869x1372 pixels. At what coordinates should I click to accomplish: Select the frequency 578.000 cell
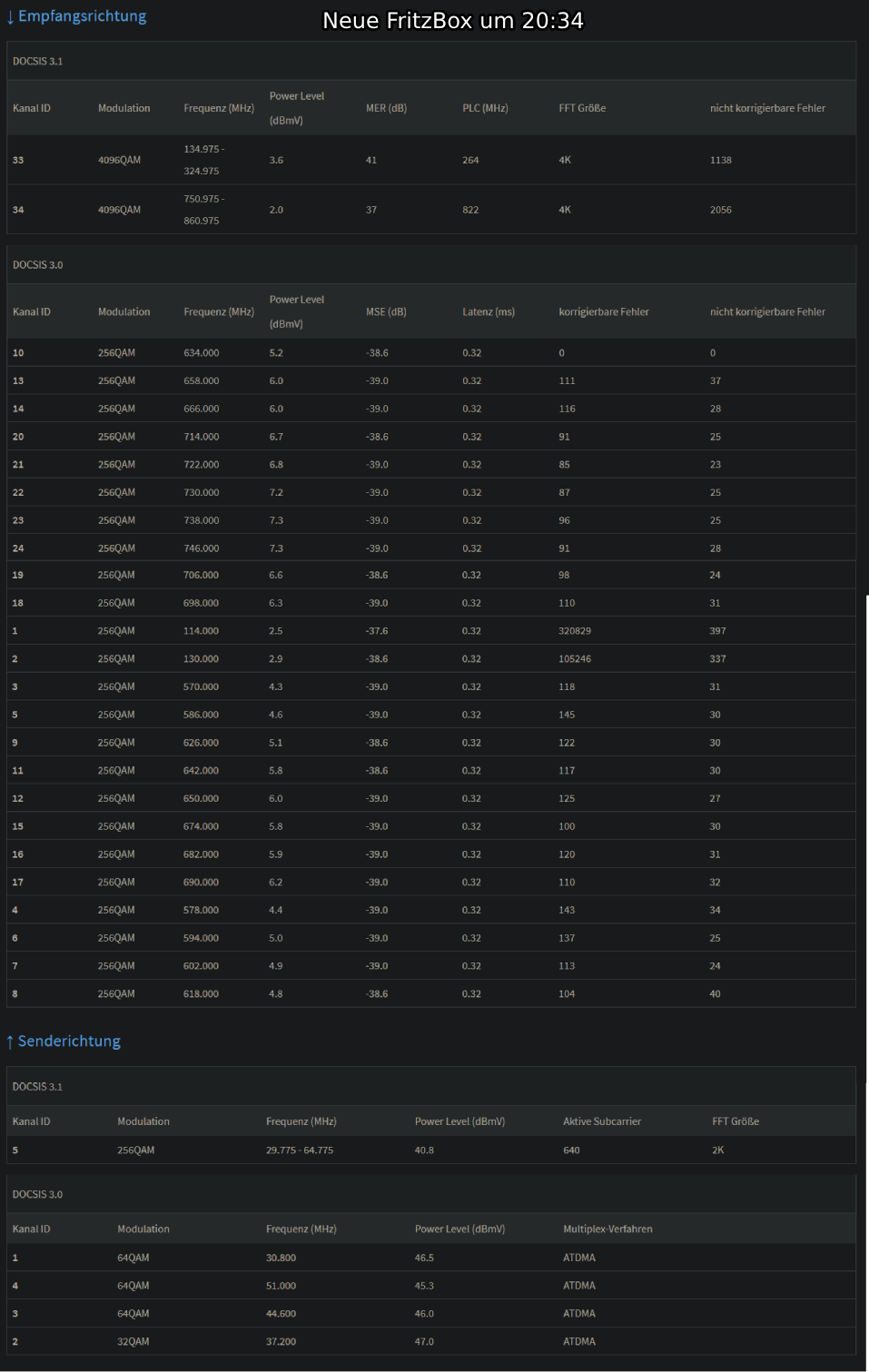pyautogui.click(x=202, y=911)
